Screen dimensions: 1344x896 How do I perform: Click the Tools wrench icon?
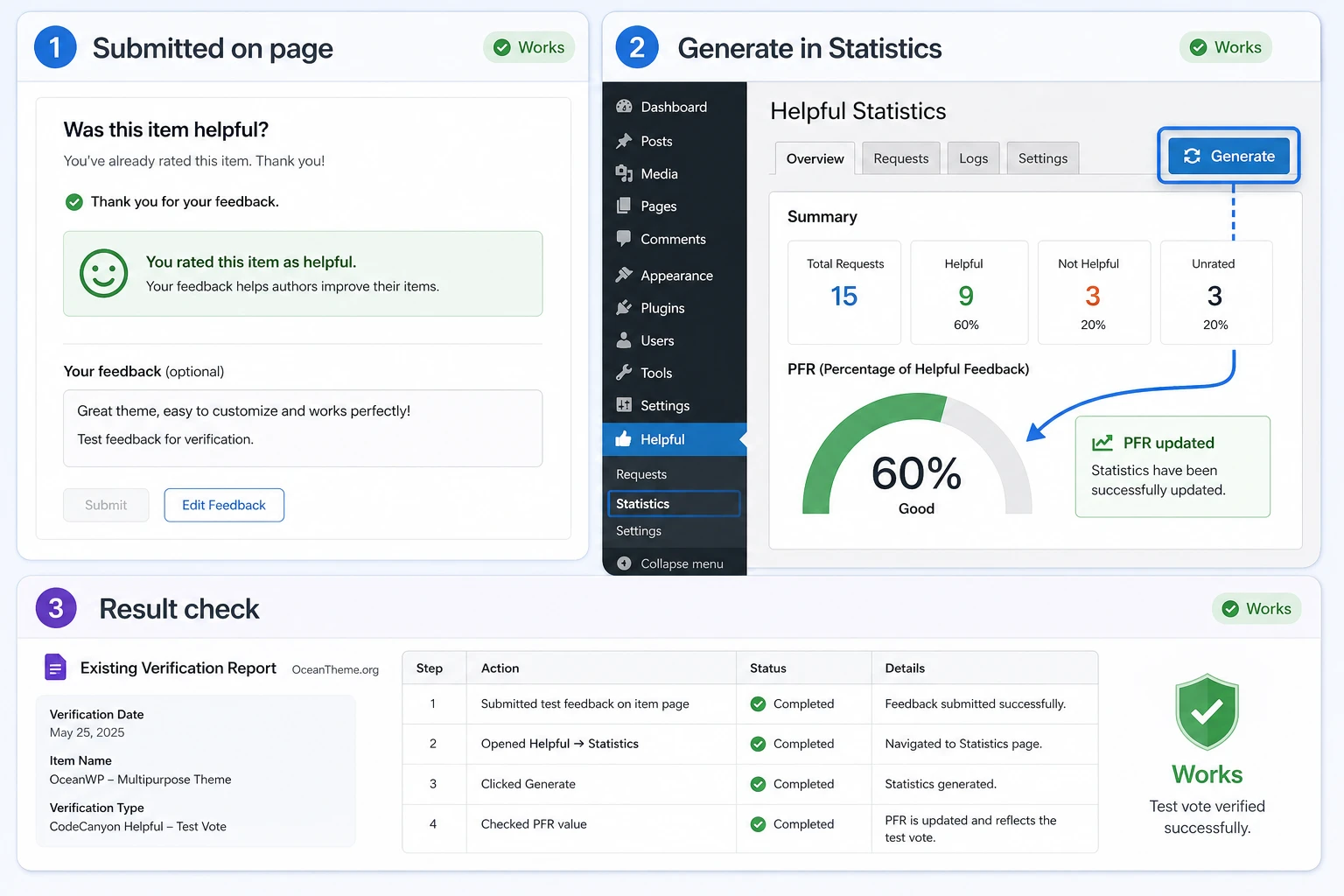click(624, 373)
